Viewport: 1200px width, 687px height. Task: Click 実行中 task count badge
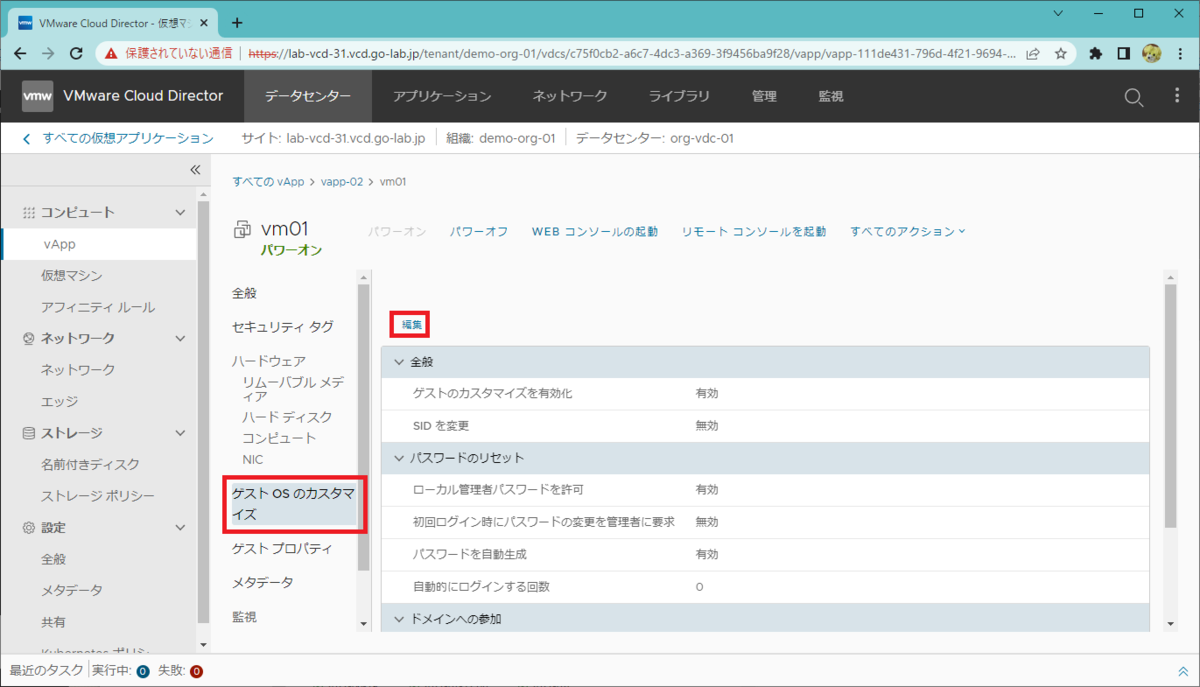pos(142,671)
